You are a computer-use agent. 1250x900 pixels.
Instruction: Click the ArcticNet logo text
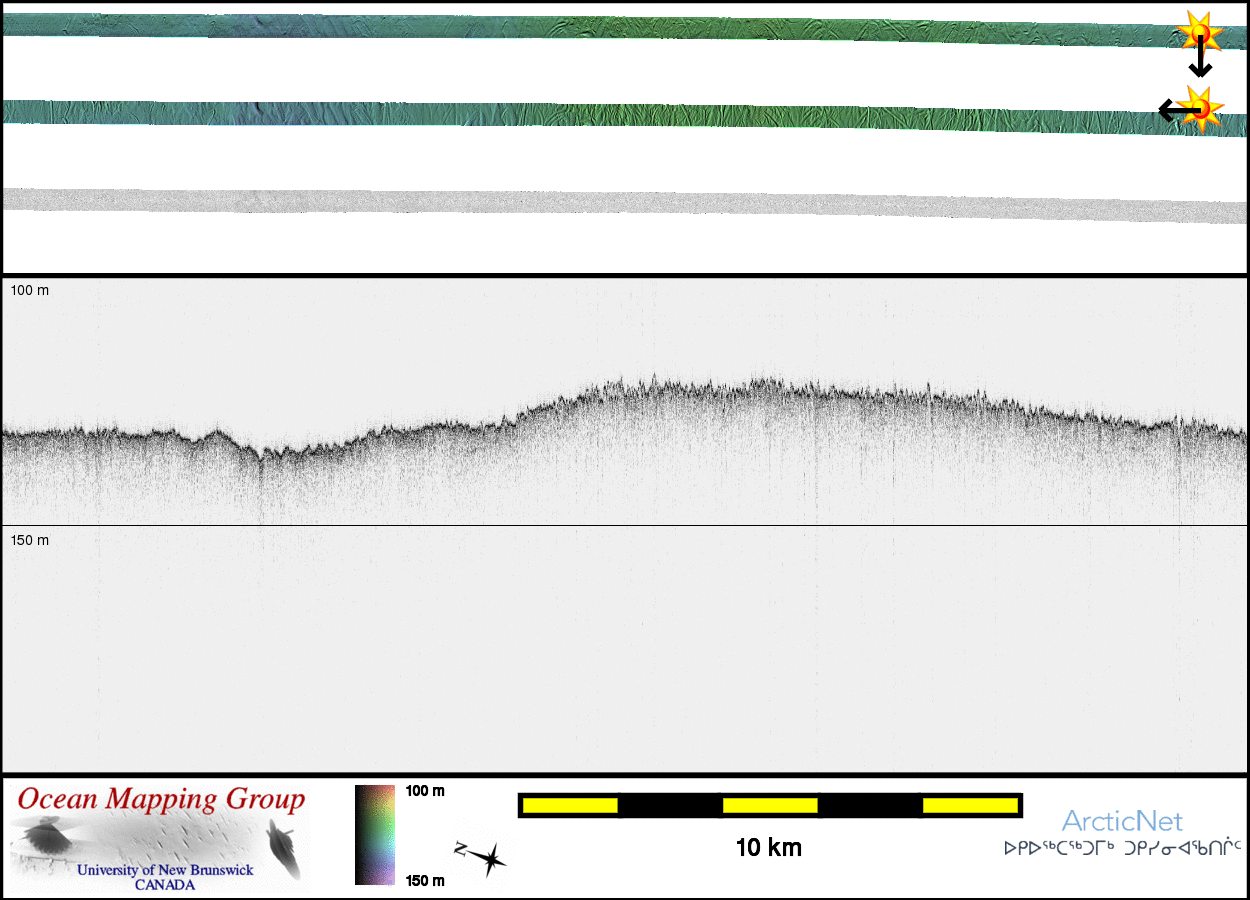[1121, 821]
